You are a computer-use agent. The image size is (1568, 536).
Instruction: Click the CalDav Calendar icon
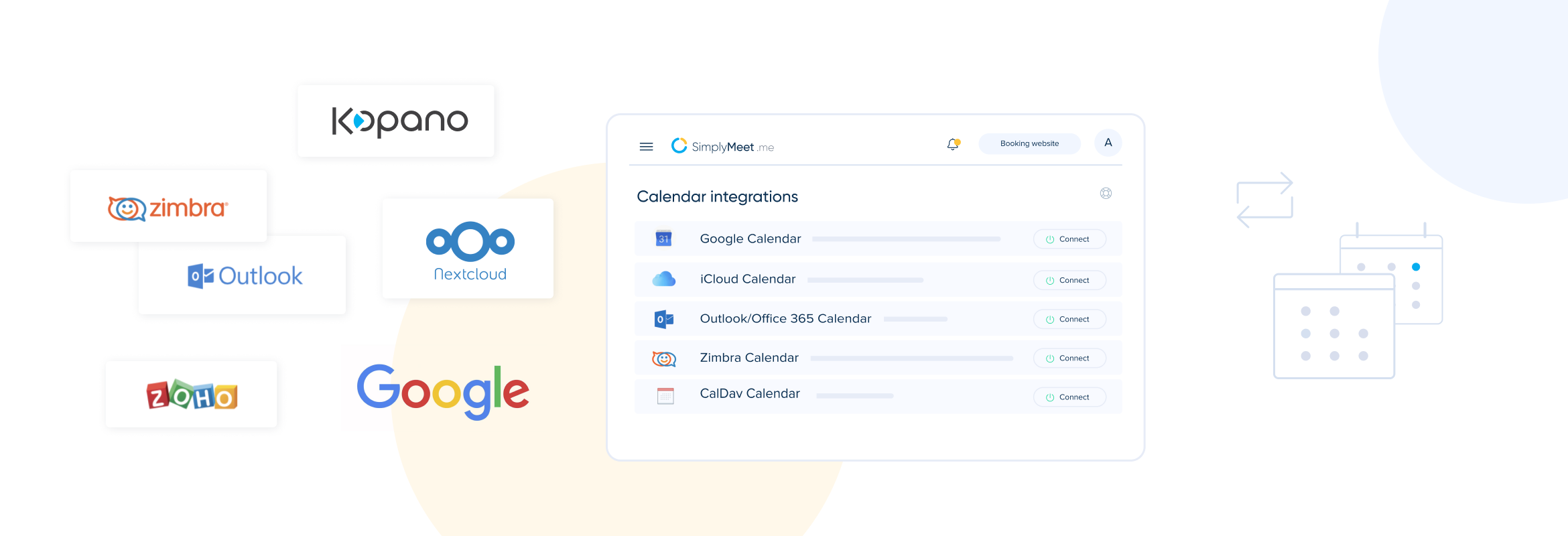(665, 396)
